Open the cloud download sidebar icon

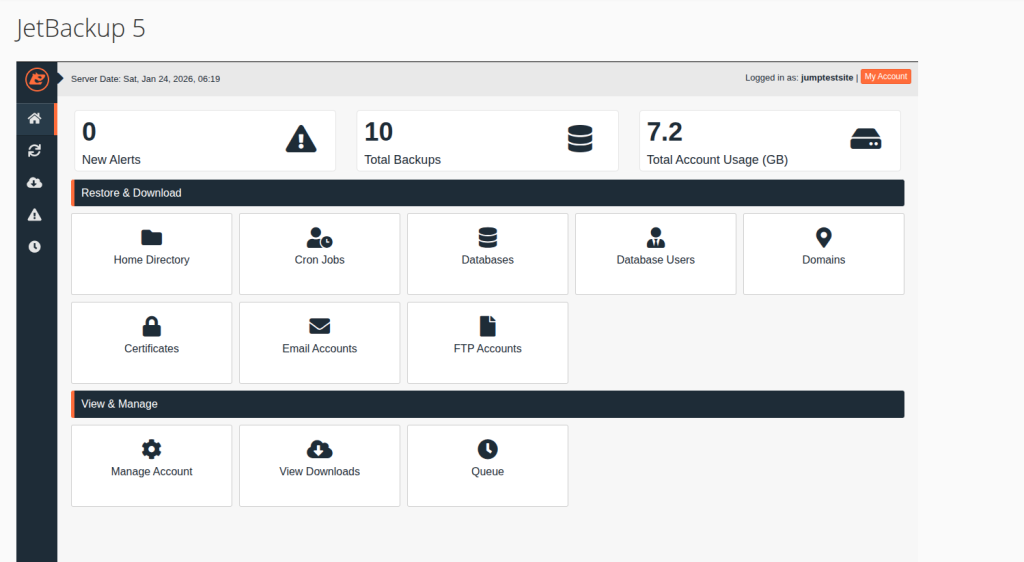click(35, 183)
